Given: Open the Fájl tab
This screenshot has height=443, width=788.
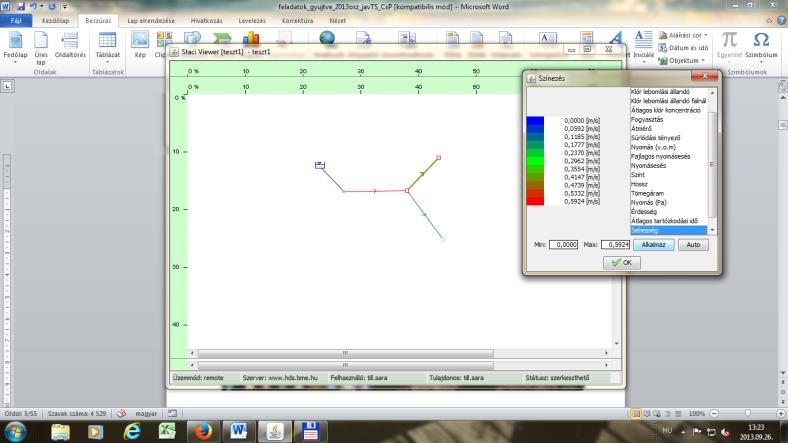Looking at the screenshot, I should click(x=16, y=21).
